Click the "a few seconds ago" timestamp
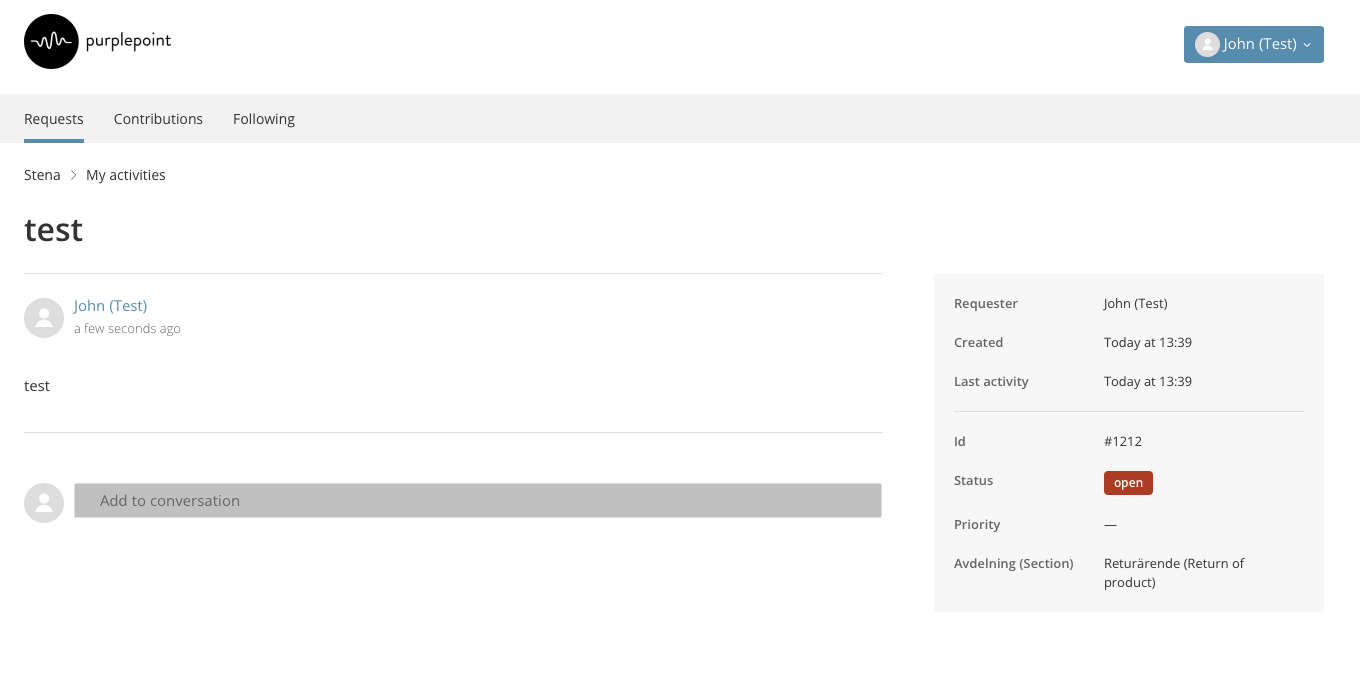 pyautogui.click(x=127, y=329)
